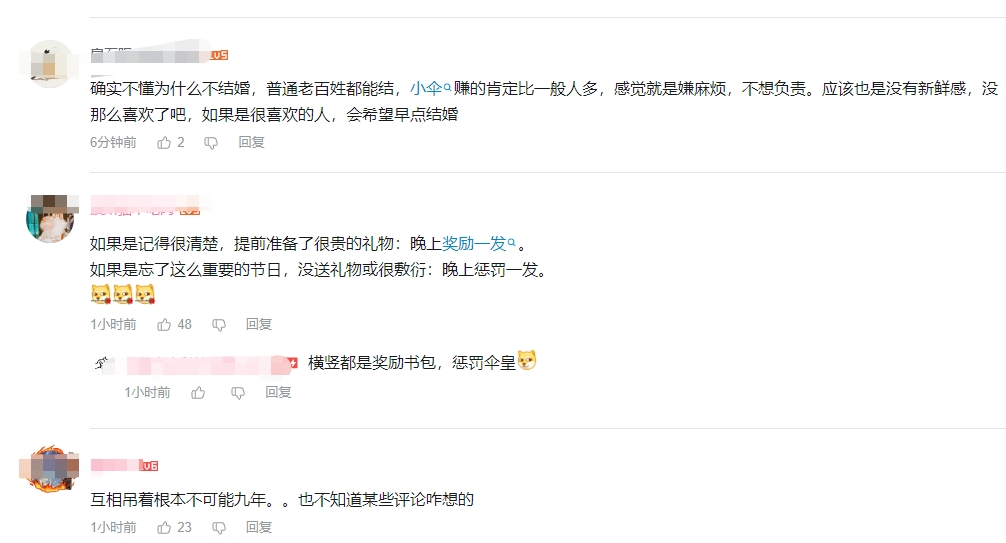Open the second commenter's avatar
Image resolution: width=1006 pixels, height=543 pixels.
tap(50, 219)
